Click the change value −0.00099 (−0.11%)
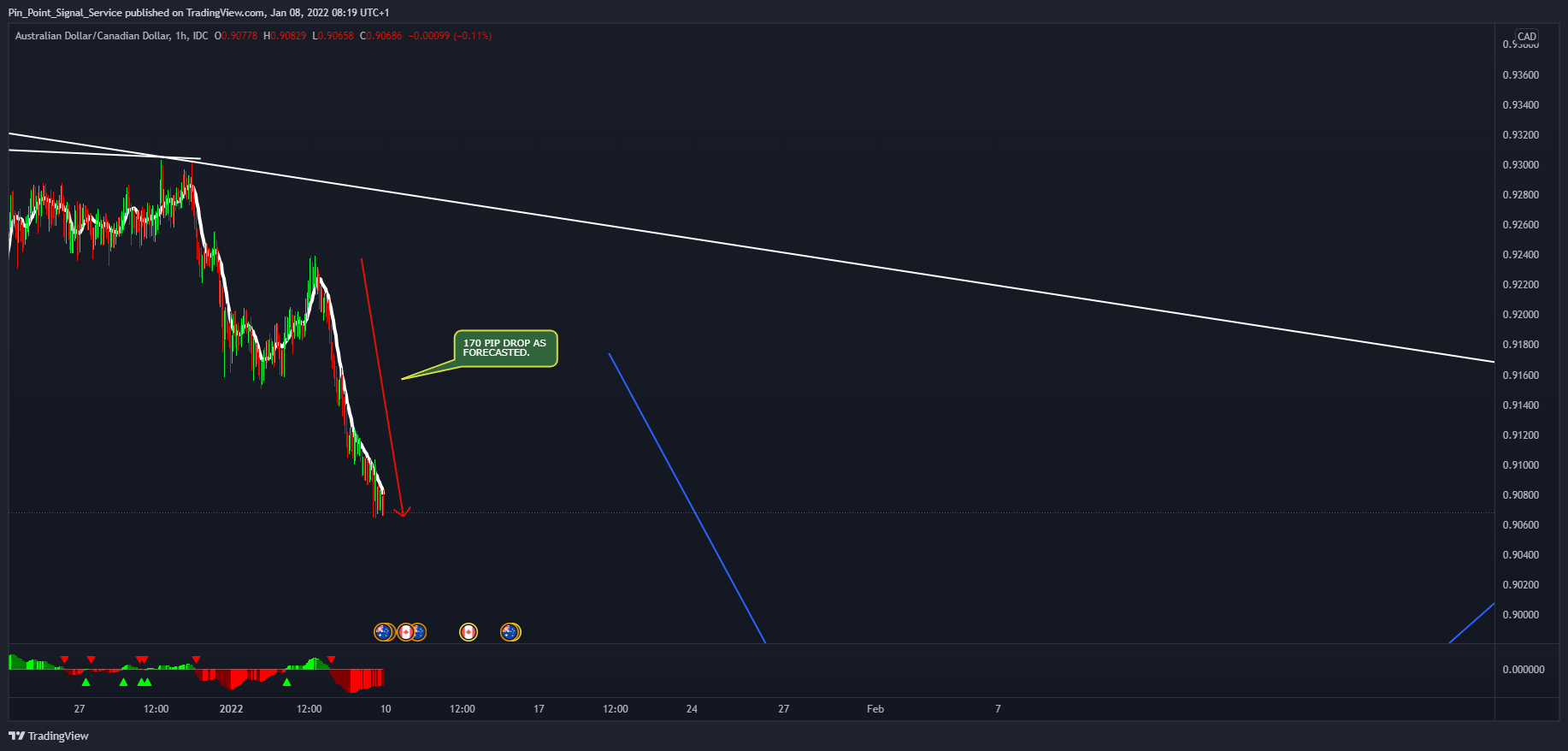The image size is (1568, 751). point(450,36)
